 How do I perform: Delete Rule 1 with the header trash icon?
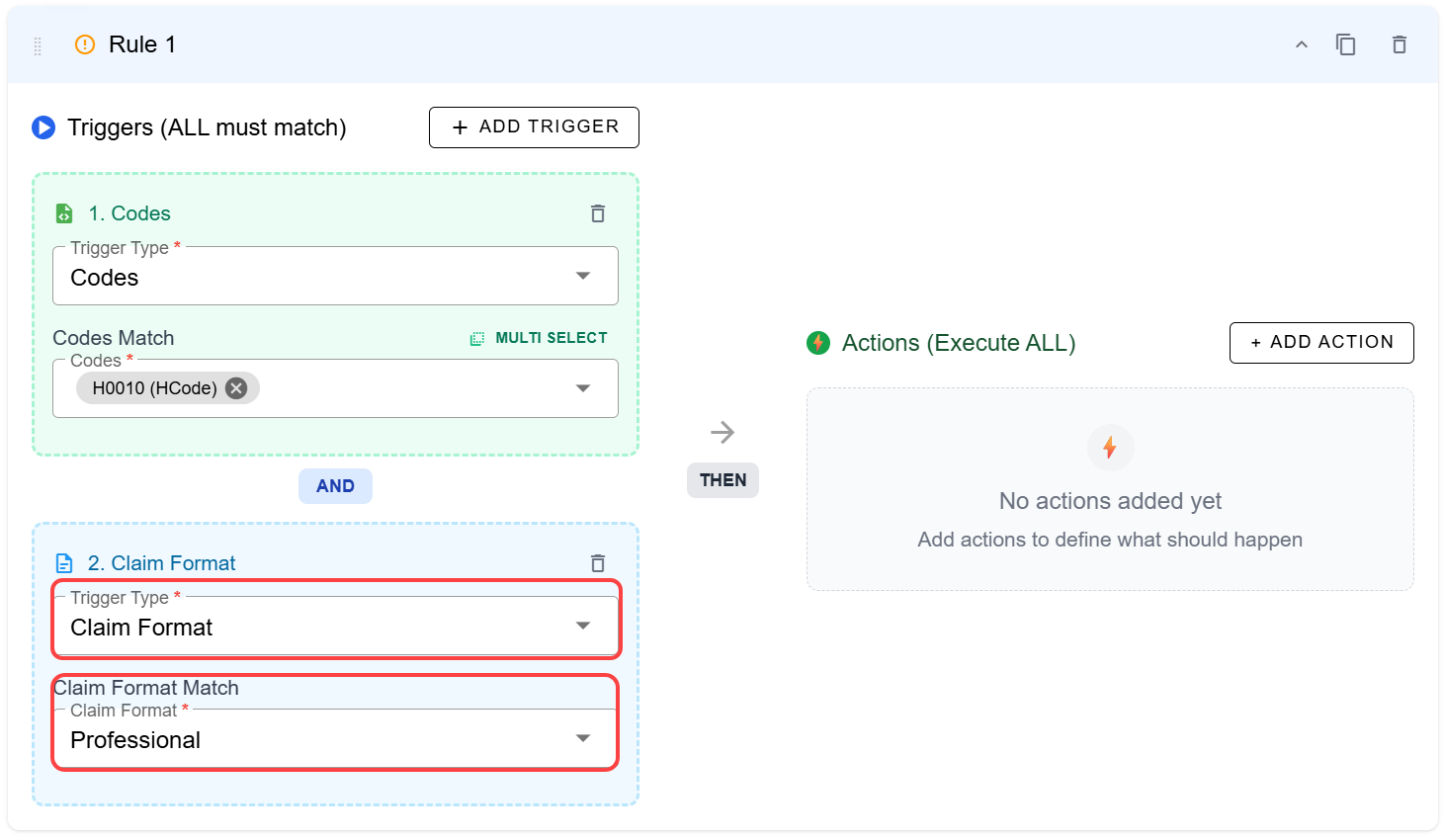pyautogui.click(x=1399, y=44)
